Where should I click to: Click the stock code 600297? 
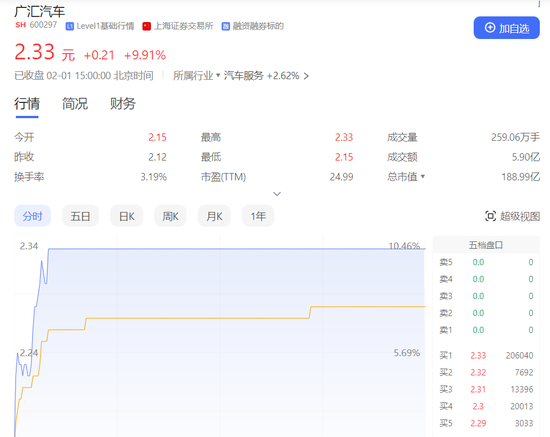click(43, 25)
